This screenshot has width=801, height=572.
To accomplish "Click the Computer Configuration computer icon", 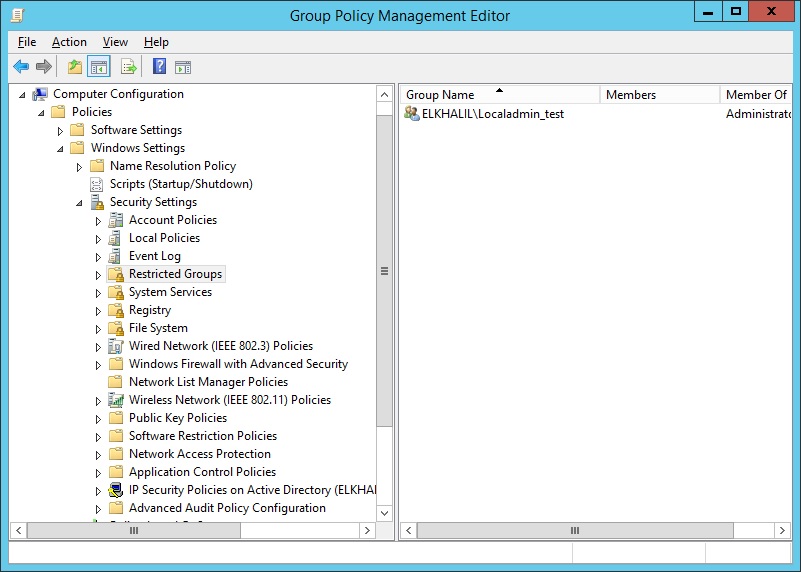I will [x=40, y=94].
